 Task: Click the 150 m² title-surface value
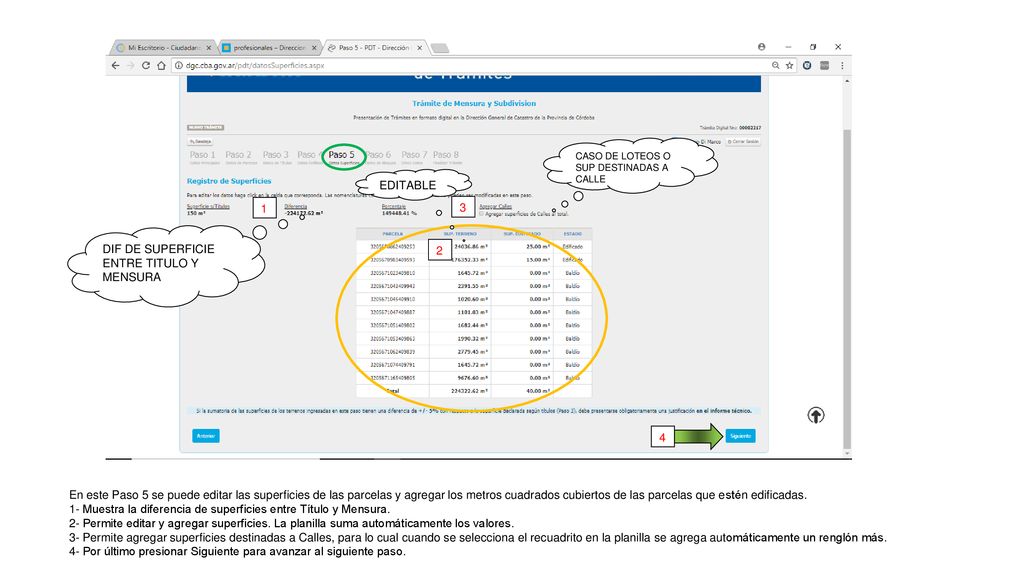click(196, 213)
